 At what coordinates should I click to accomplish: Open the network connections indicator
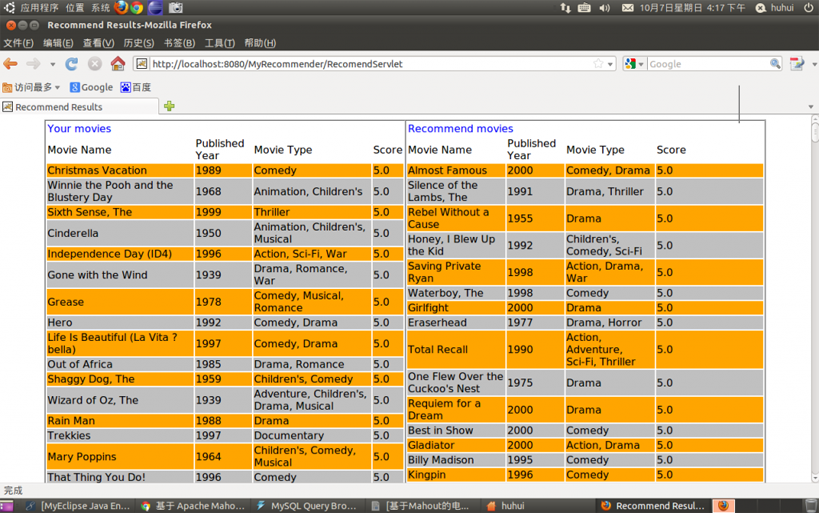coord(565,7)
